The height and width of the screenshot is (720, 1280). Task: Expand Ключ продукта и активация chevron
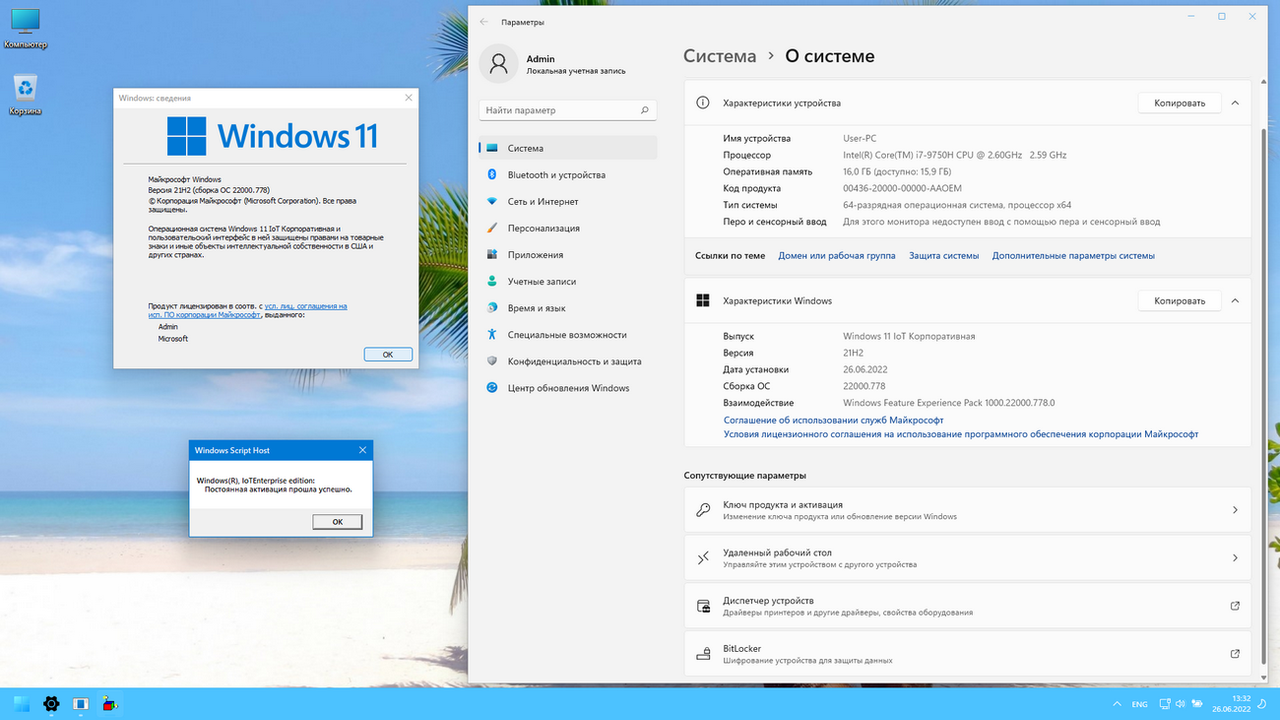pos(1235,510)
